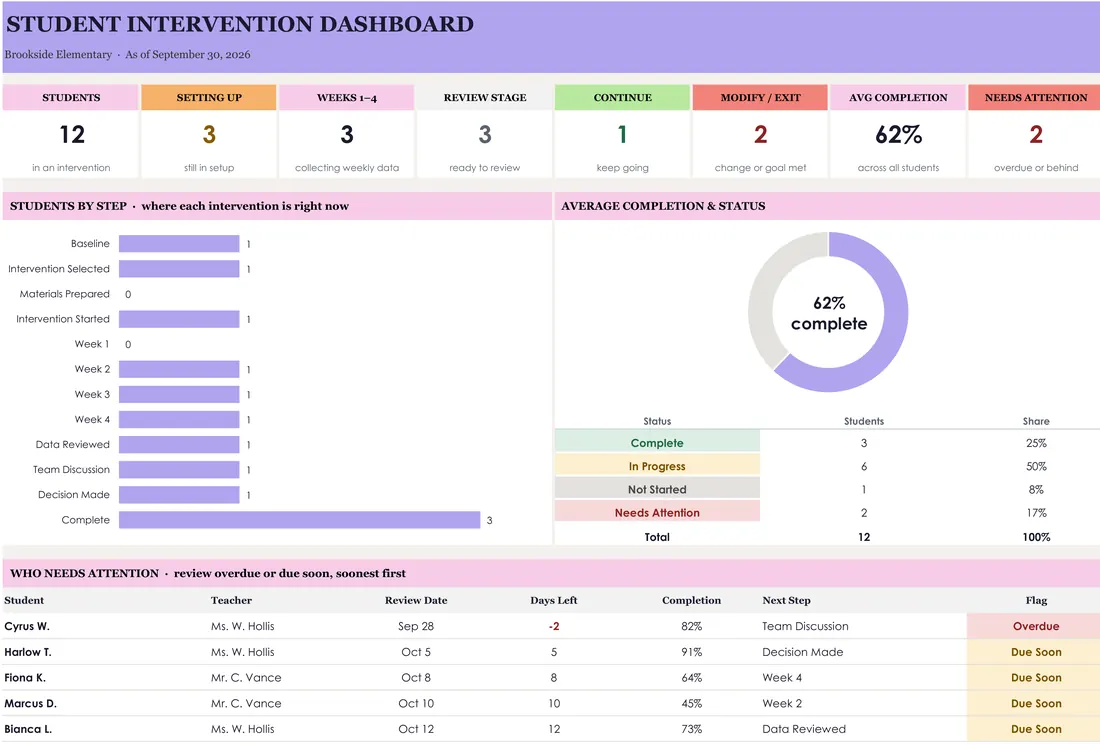Select 'overdue or behind' caption

pyautogui.click(x=1036, y=168)
